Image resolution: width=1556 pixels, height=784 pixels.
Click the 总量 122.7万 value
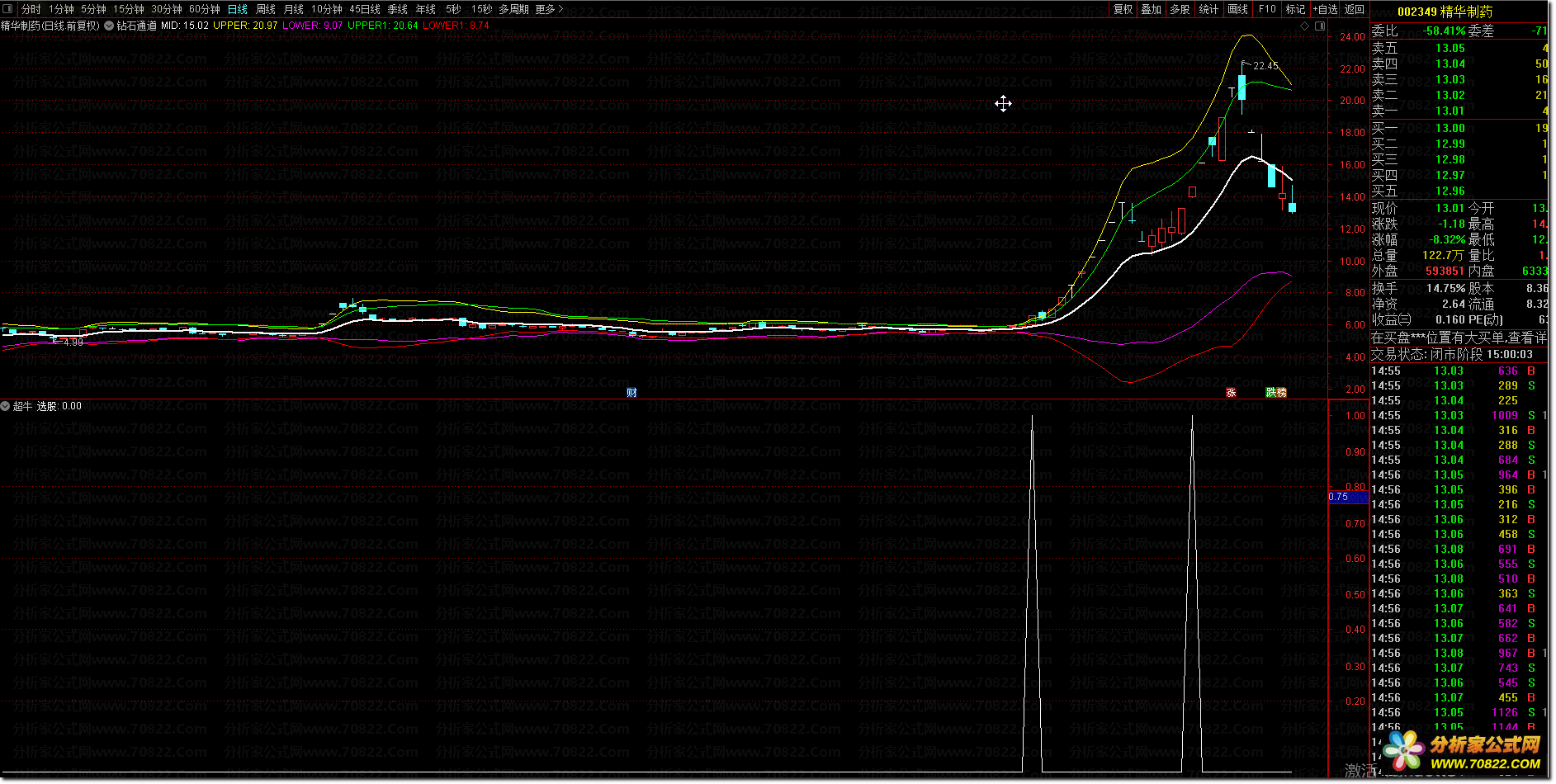[1443, 256]
